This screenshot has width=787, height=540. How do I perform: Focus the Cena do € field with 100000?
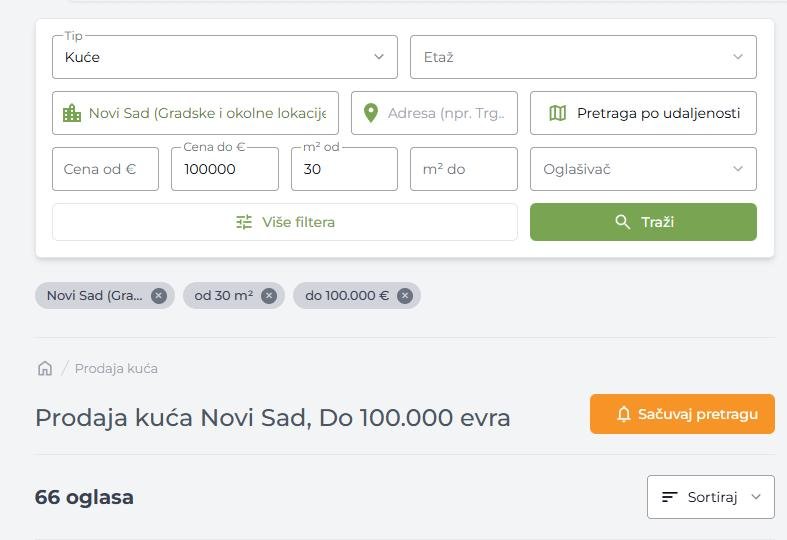pos(224,169)
